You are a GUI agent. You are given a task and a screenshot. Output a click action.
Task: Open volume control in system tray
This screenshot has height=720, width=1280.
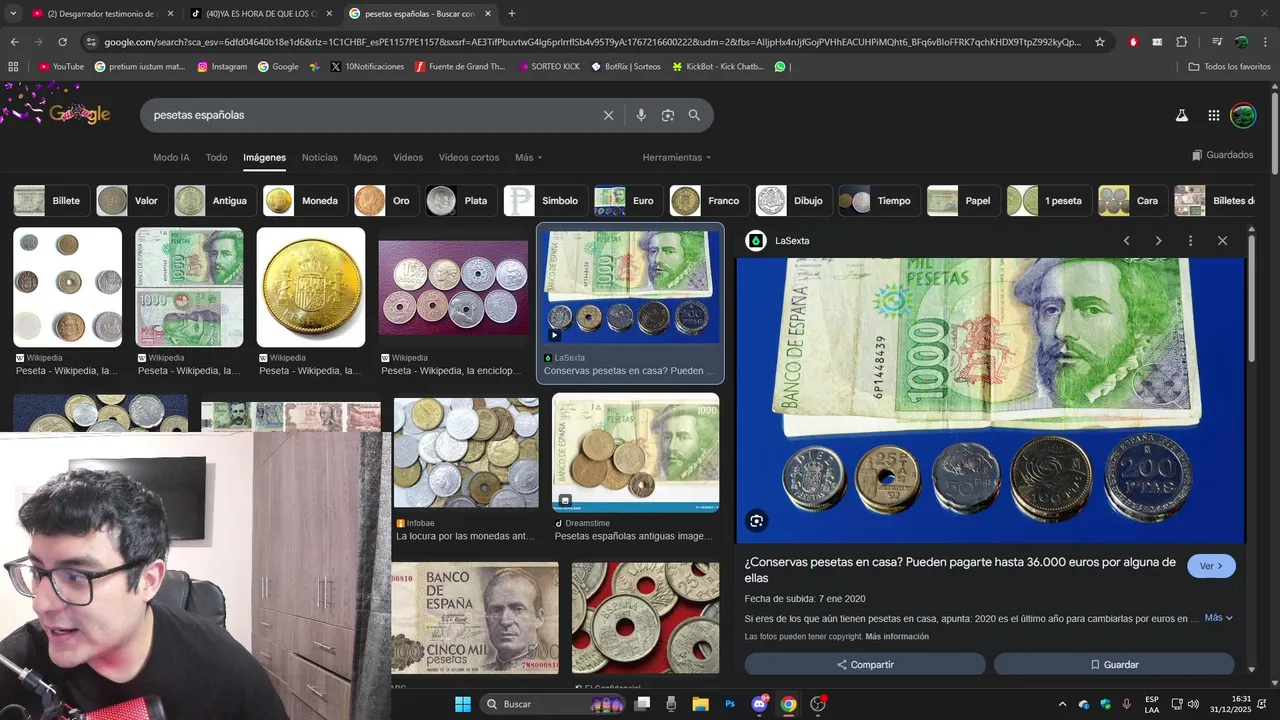click(x=1193, y=704)
